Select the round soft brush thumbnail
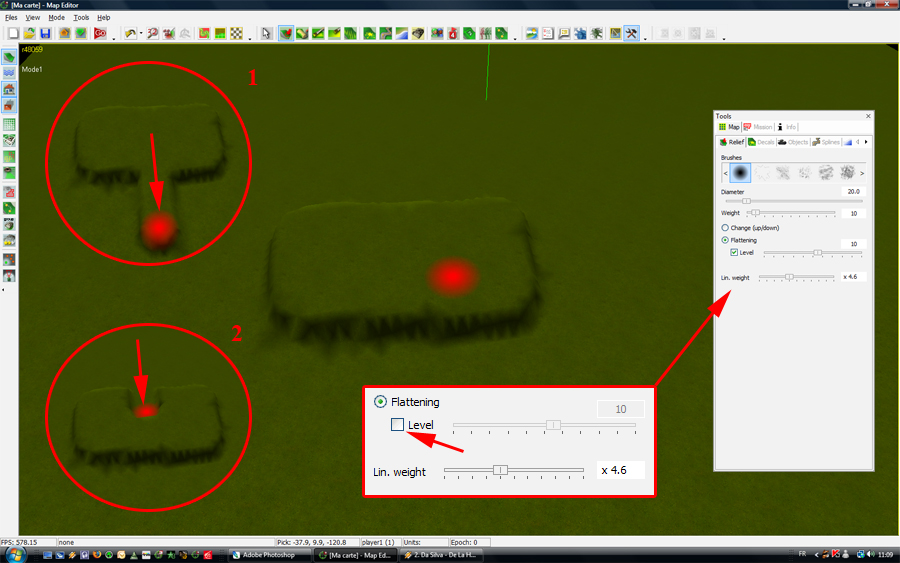Viewport: 900px width, 563px height. pos(740,173)
